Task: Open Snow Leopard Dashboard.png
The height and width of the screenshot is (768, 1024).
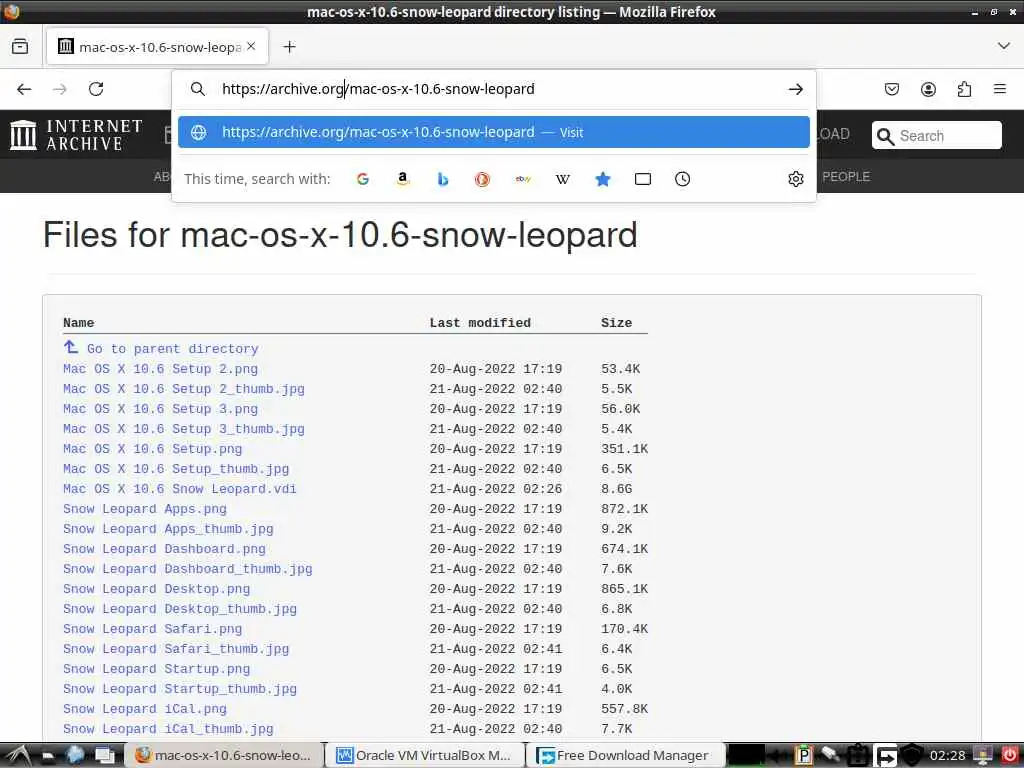Action: pyautogui.click(x=164, y=549)
